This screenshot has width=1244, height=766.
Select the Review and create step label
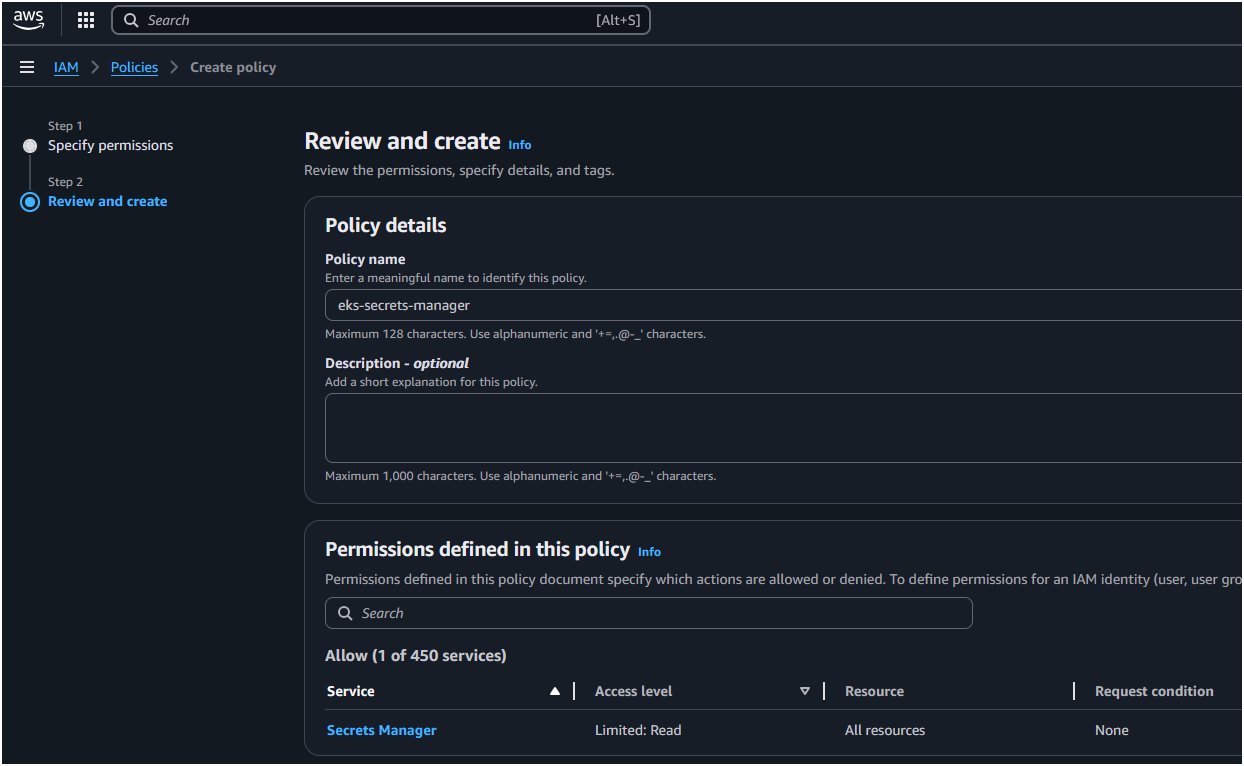107,201
